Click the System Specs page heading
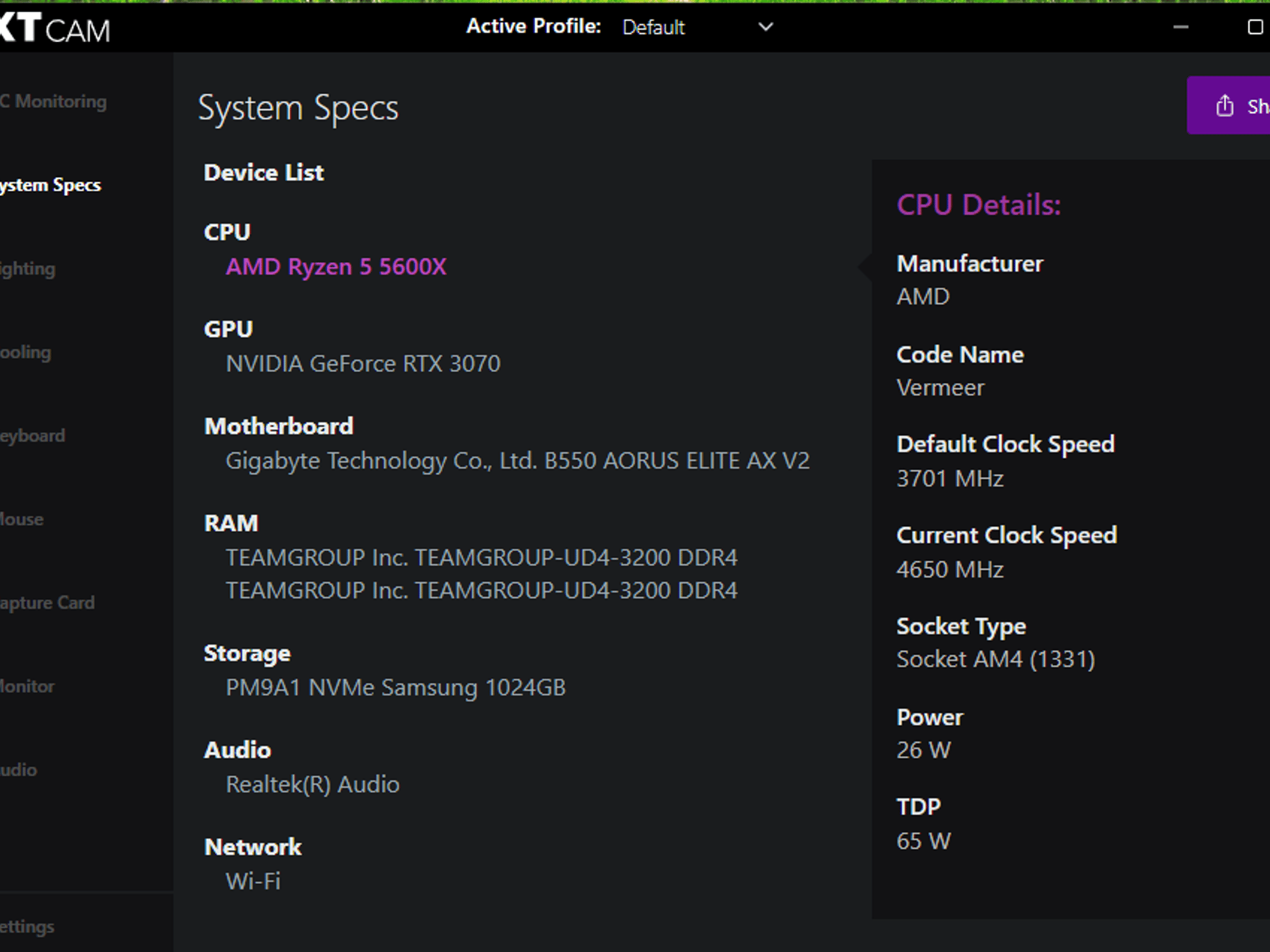The height and width of the screenshot is (952, 1270). [298, 109]
